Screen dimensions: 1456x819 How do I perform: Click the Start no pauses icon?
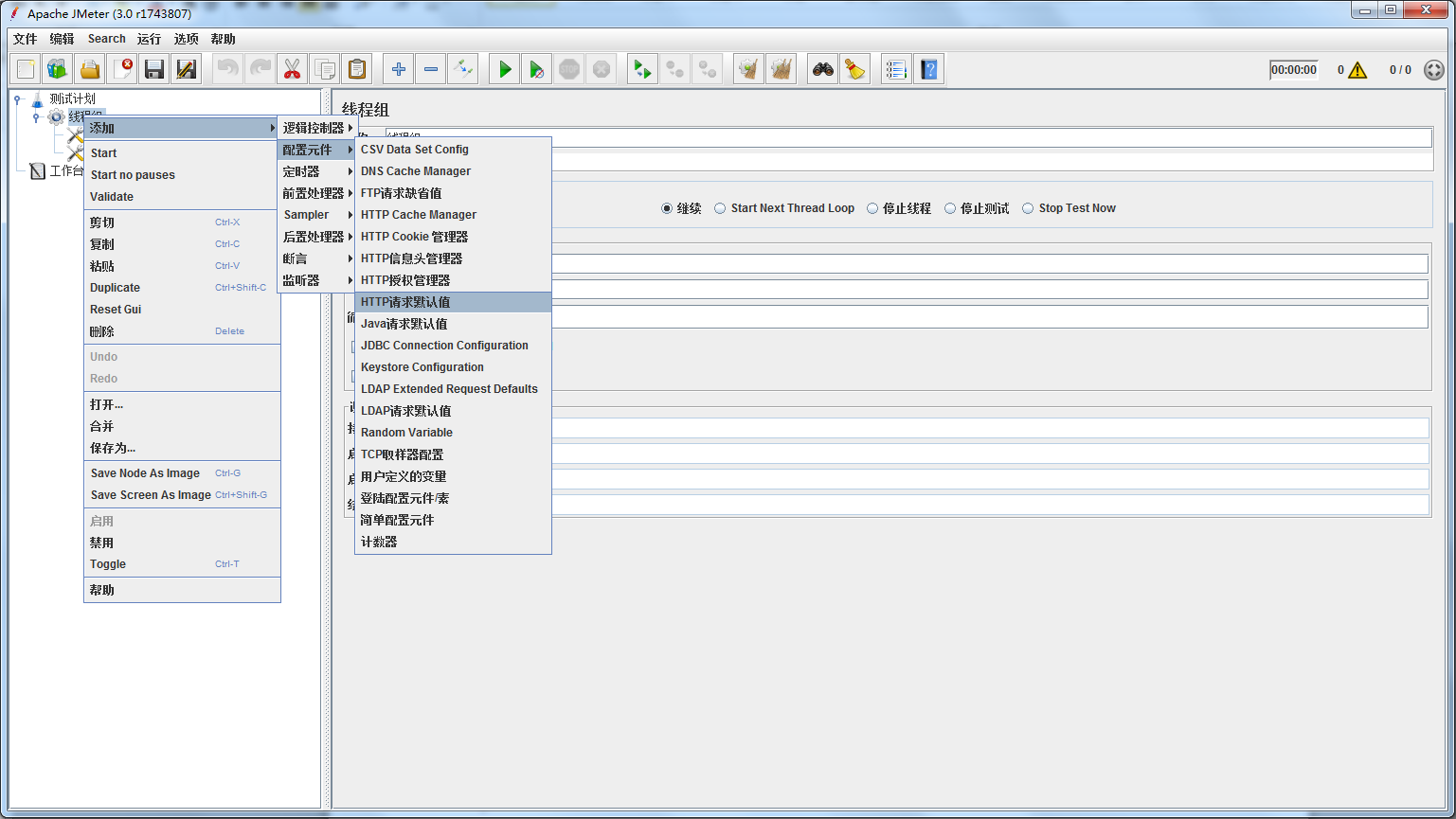click(x=537, y=69)
